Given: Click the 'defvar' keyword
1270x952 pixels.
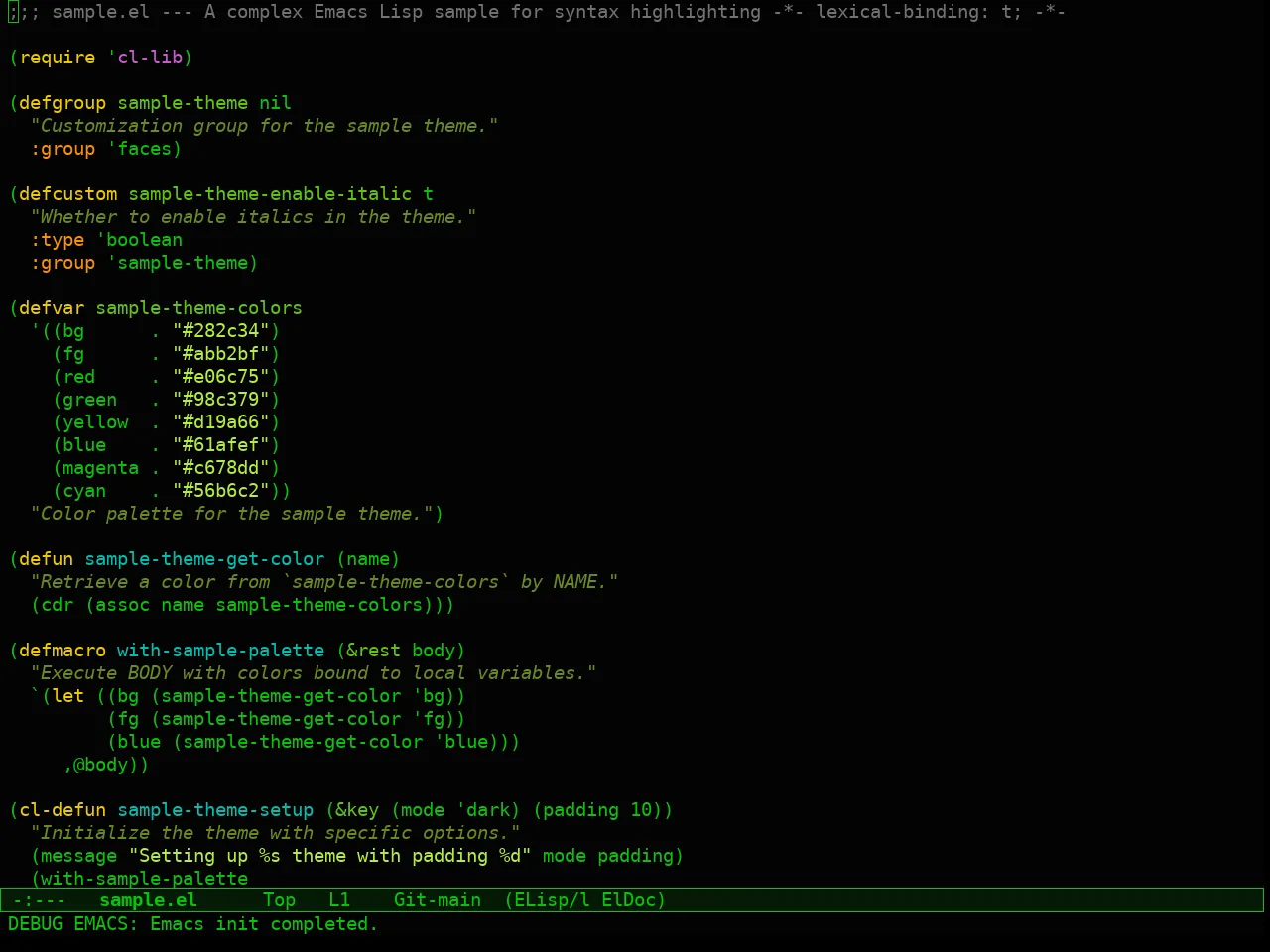Looking at the screenshot, I should pyautogui.click(x=52, y=308).
